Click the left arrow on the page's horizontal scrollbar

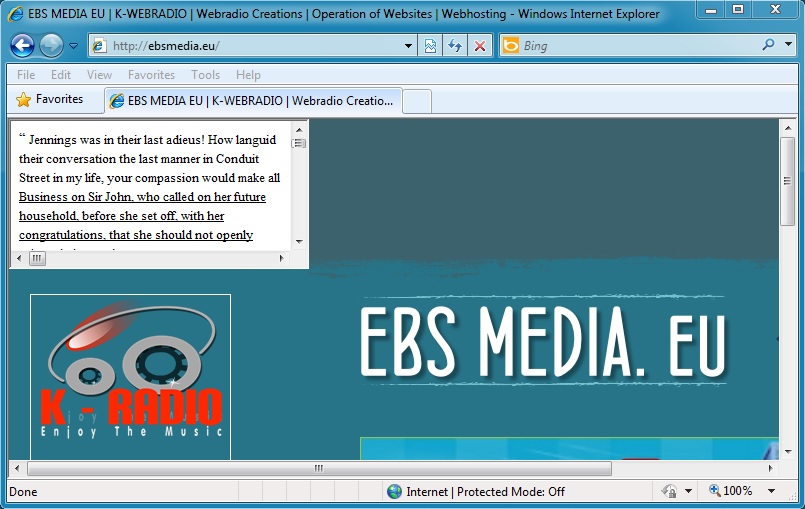[17, 468]
